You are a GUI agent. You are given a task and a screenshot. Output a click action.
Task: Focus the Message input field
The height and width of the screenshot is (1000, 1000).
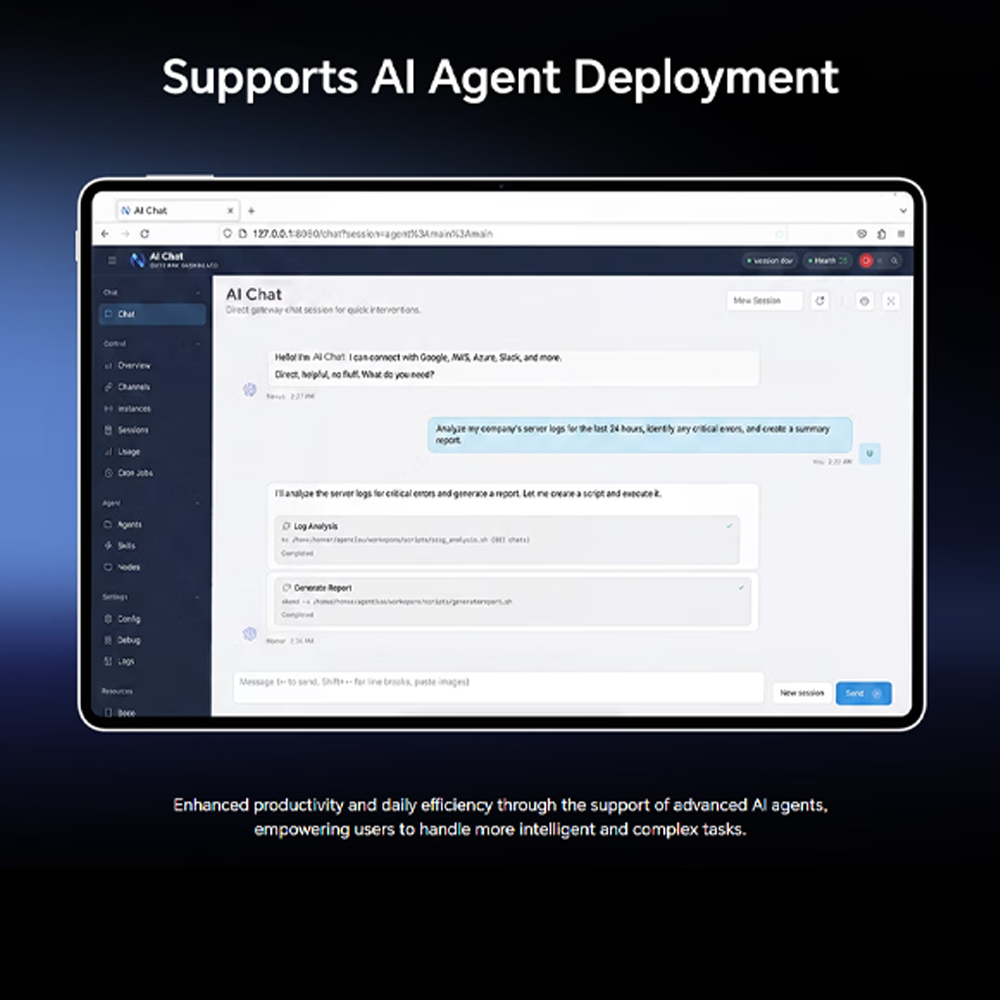tap(499, 688)
